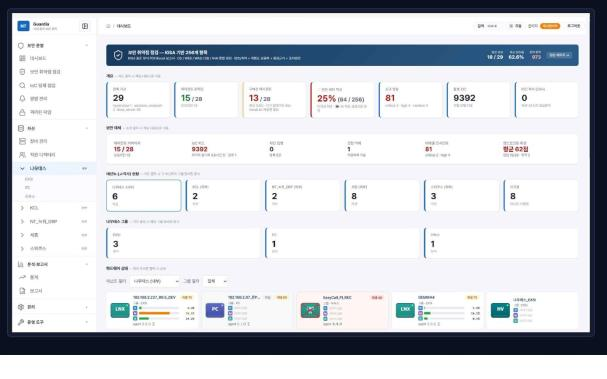Screen dimensions: 607x379
Task: Open the padlock item in sidebar
Action: tap(22, 112)
